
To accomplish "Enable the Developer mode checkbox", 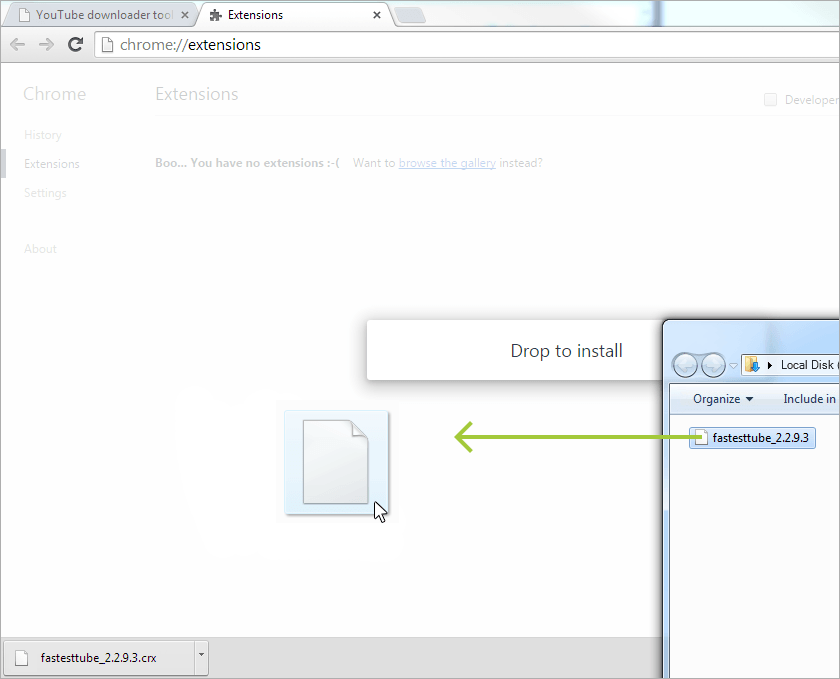I will click(770, 100).
